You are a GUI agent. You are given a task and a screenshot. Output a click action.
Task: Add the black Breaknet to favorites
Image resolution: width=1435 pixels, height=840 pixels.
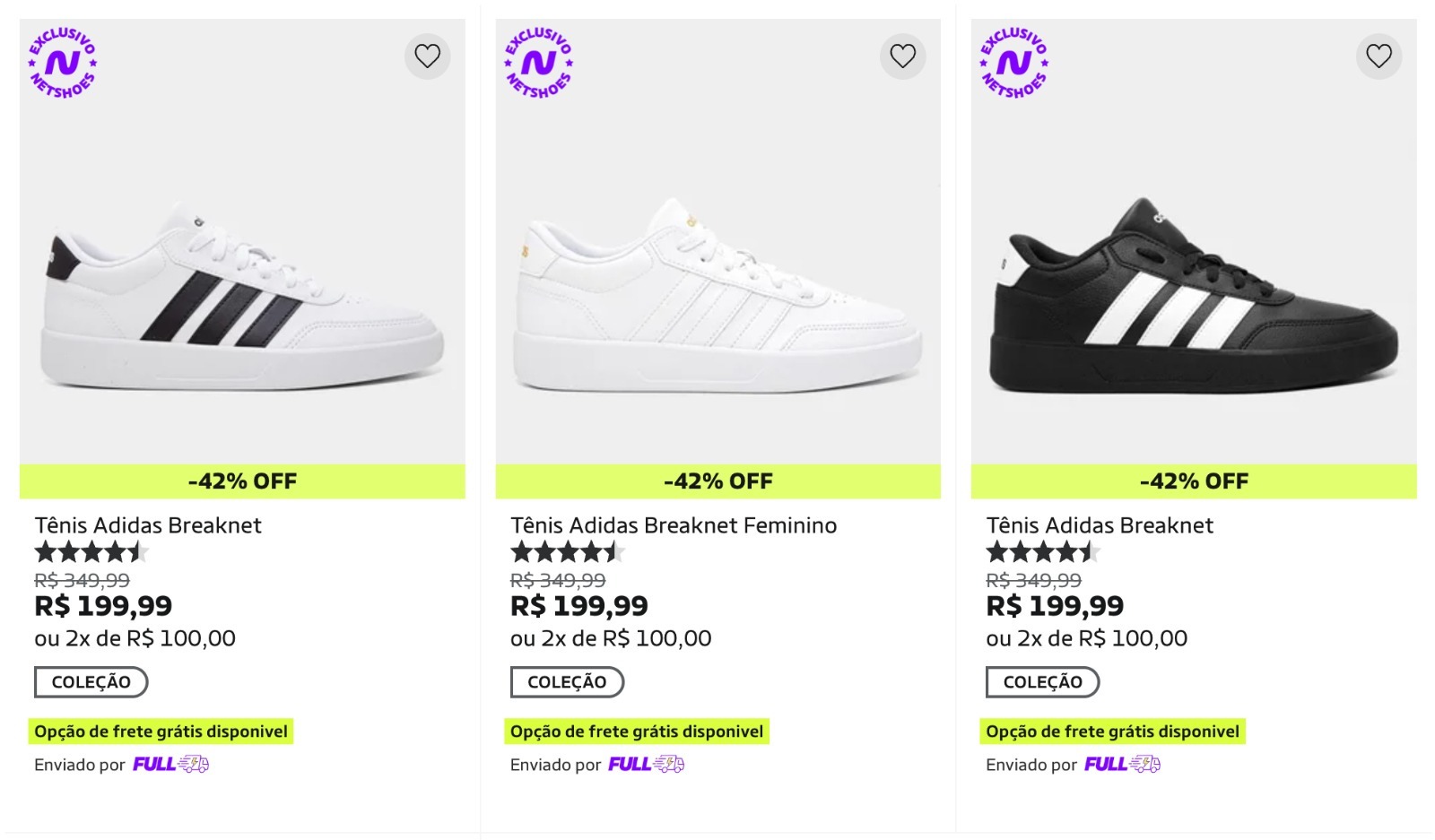[x=1378, y=56]
